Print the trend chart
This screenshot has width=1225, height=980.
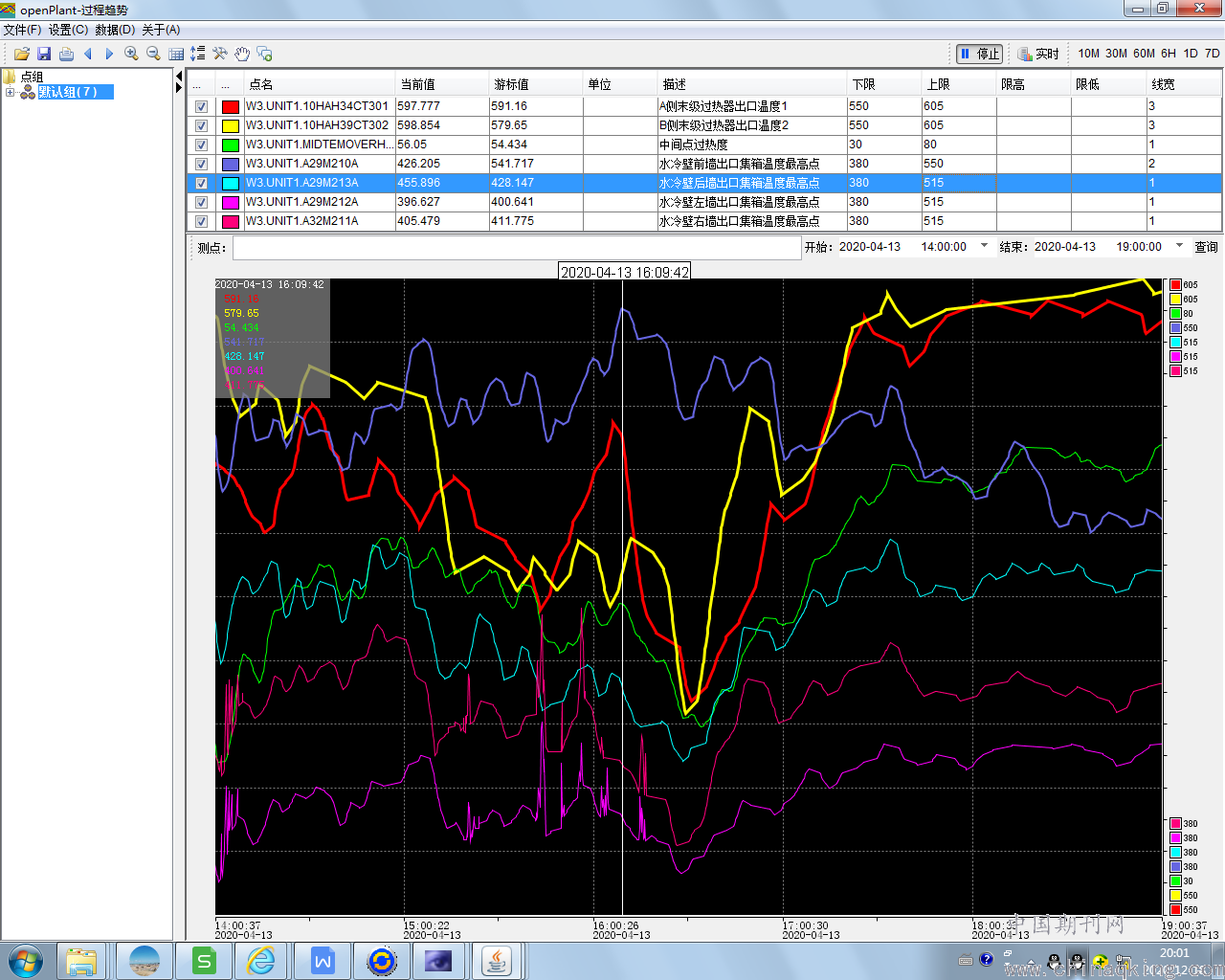(66, 54)
